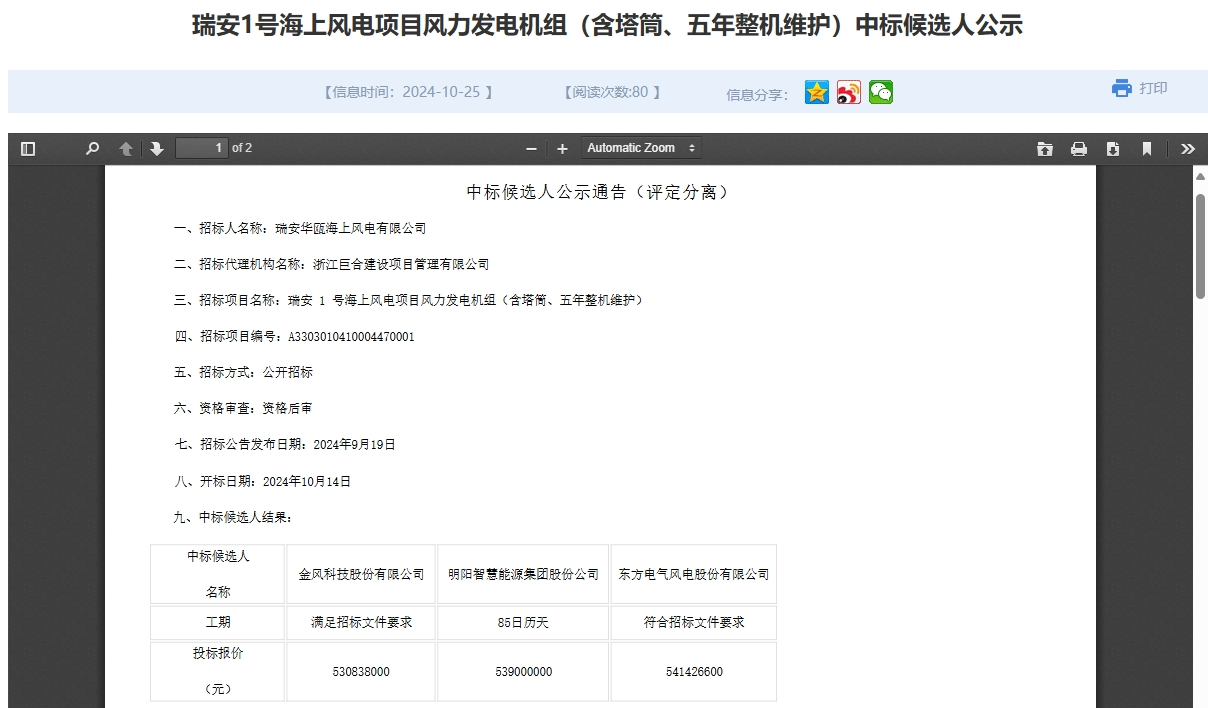Zoom in with the plus button
1208x708 pixels.
coord(562,149)
